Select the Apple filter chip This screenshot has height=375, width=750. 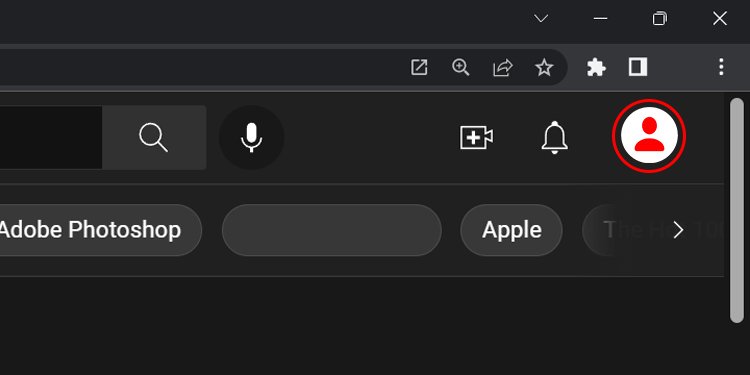(511, 230)
